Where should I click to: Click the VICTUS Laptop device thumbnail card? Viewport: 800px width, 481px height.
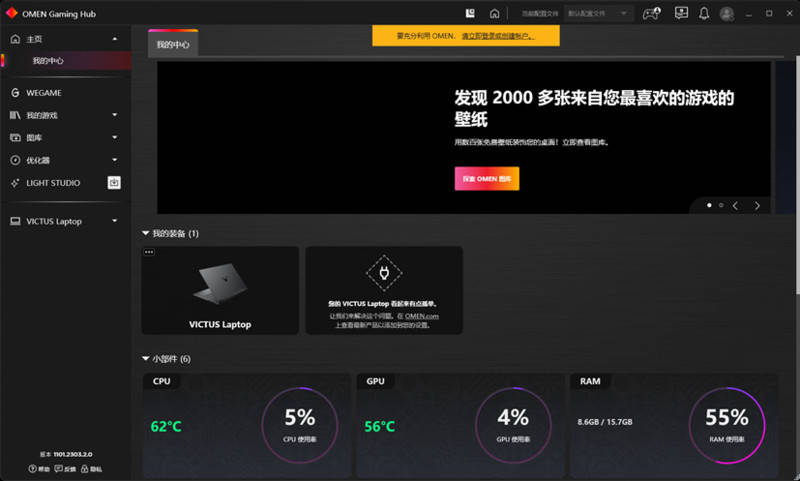coord(220,290)
